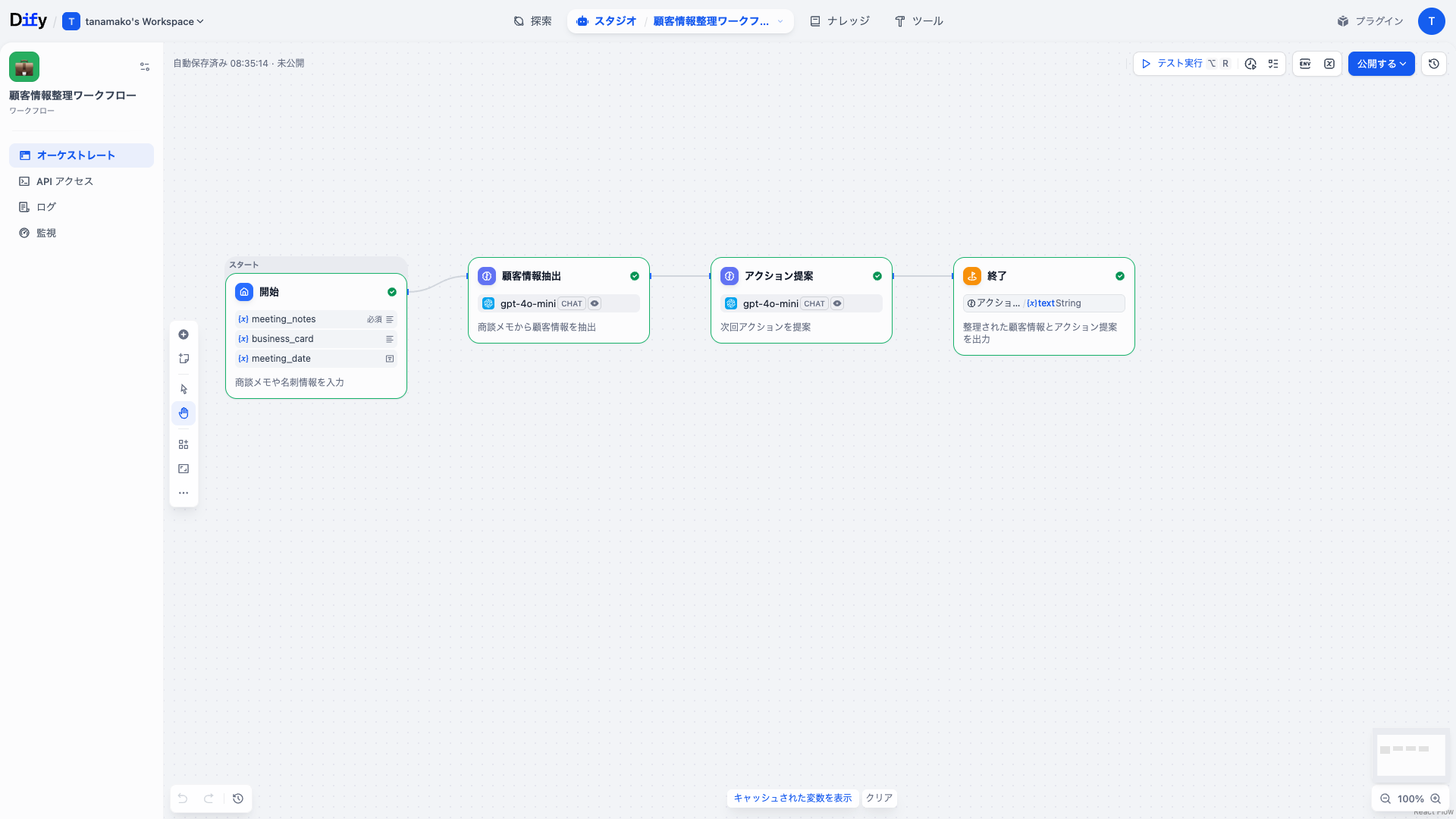The width and height of the screenshot is (1456, 819).
Task: Open environment variables via the ENV icon
Action: pos(1304,64)
